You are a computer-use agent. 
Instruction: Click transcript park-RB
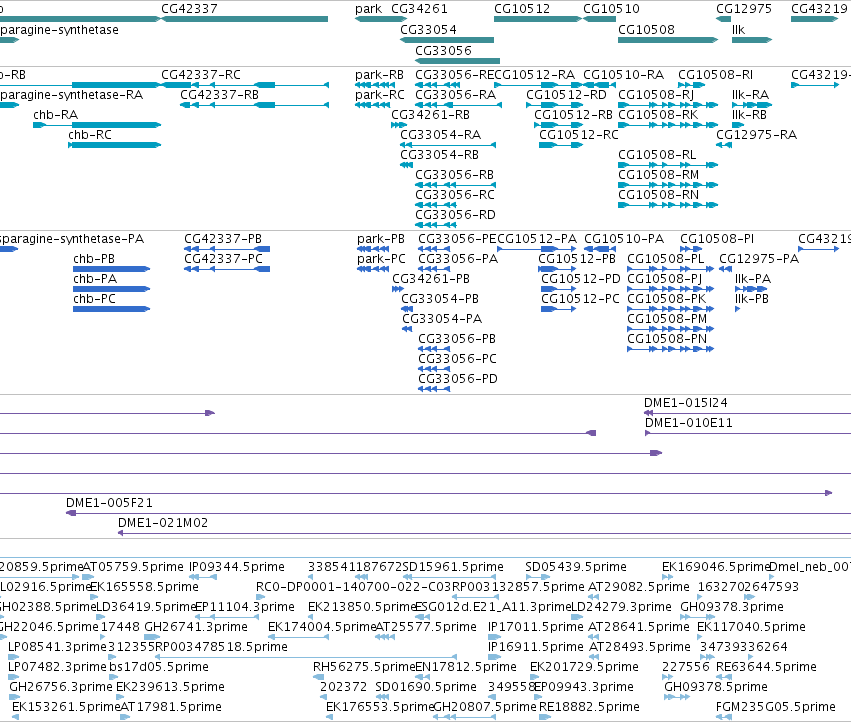(379, 75)
